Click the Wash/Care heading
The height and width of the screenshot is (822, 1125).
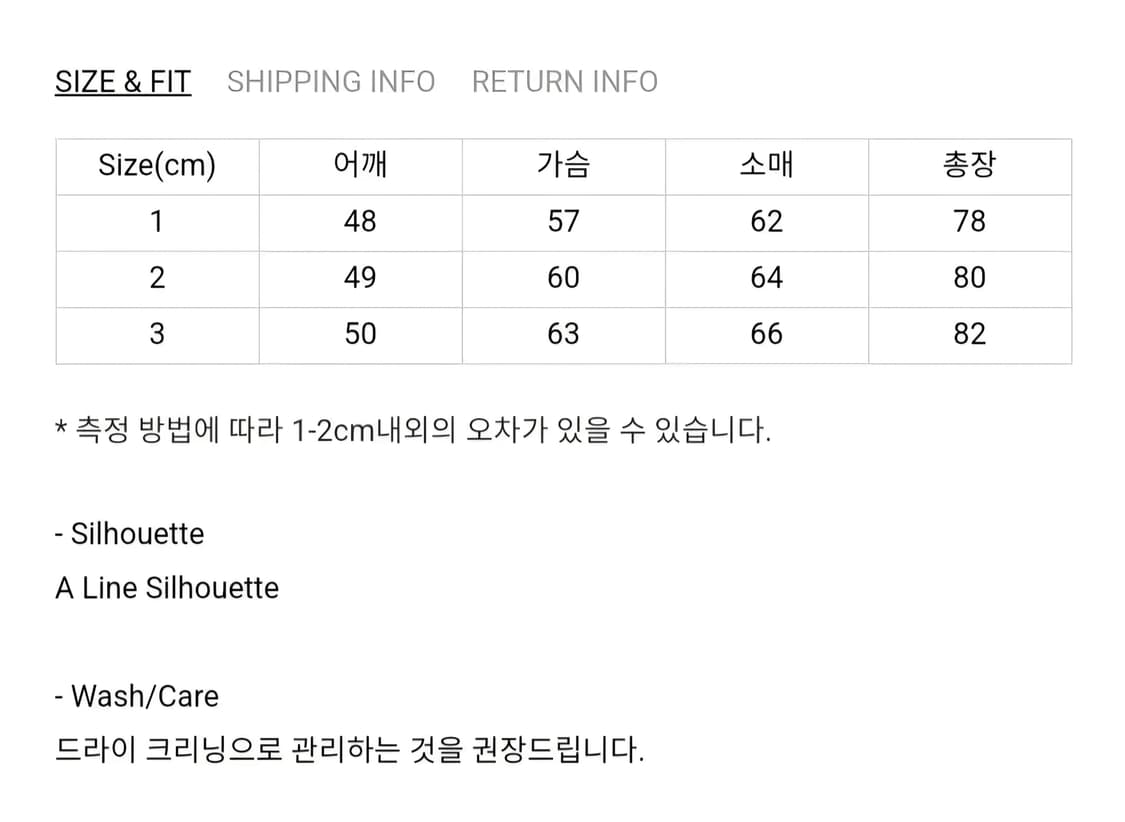point(137,696)
